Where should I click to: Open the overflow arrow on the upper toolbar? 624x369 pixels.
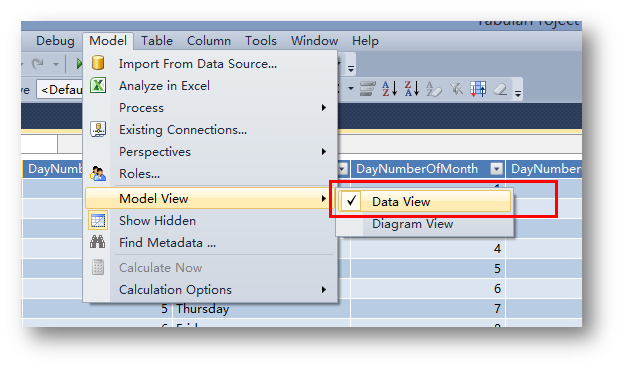click(351, 68)
